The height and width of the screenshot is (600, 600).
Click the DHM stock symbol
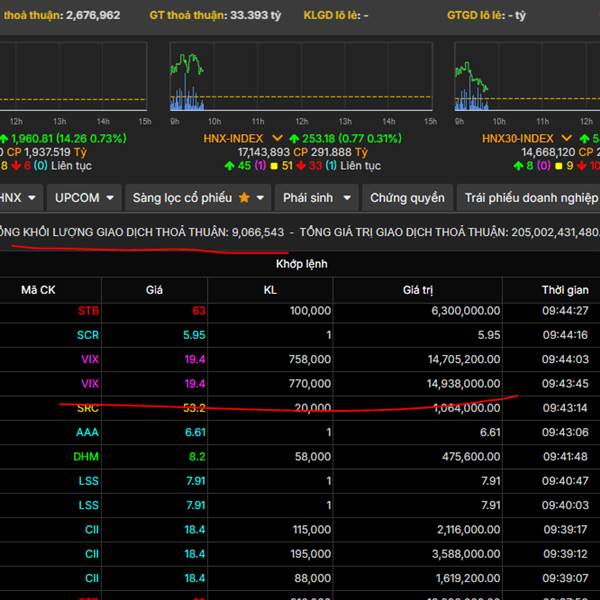tap(86, 456)
